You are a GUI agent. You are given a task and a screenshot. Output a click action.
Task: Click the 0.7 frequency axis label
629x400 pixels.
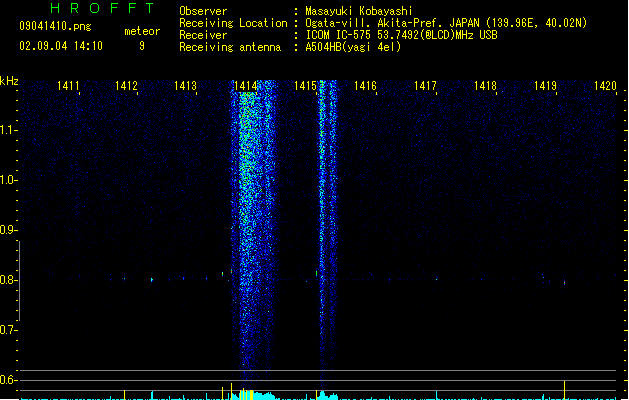(8, 330)
